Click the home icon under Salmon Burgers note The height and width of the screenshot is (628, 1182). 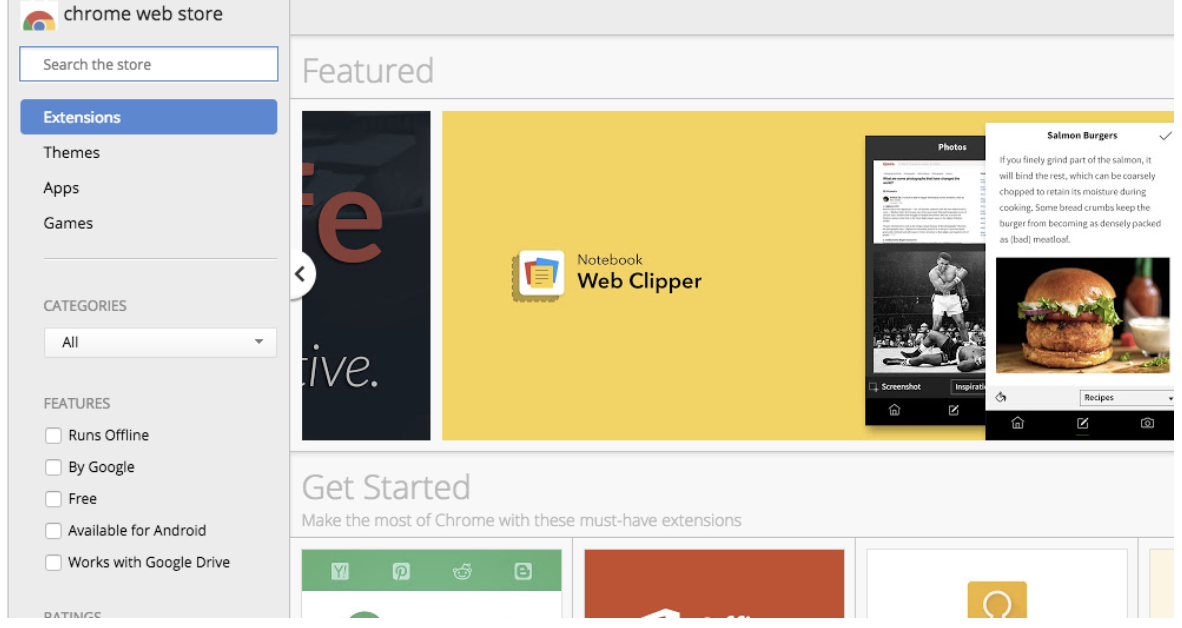(x=1018, y=423)
